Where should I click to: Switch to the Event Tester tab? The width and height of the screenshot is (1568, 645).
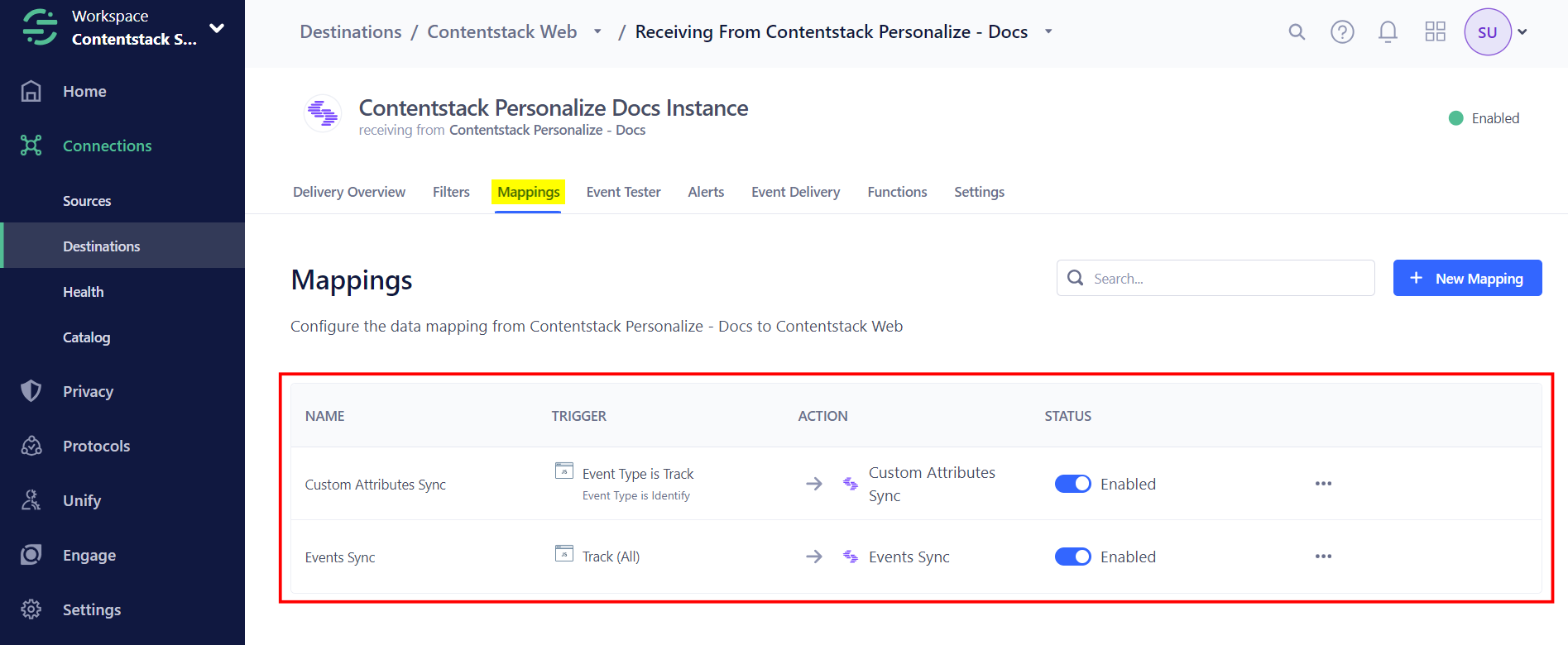click(x=624, y=192)
